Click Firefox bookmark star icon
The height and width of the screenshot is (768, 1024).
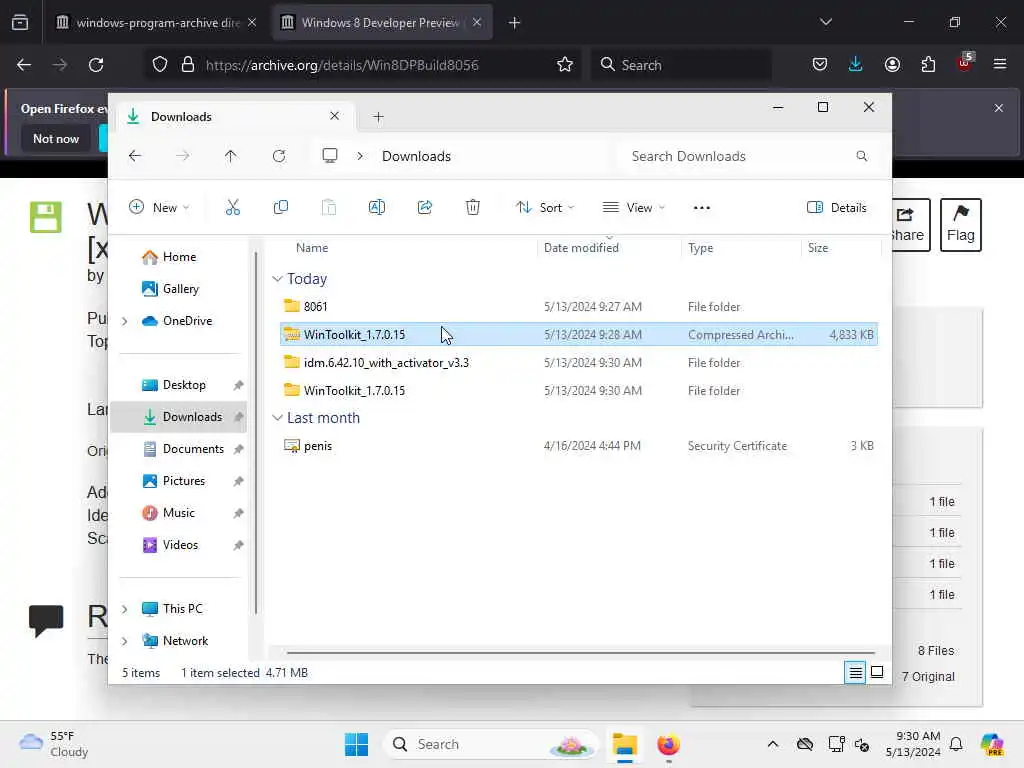(x=565, y=65)
